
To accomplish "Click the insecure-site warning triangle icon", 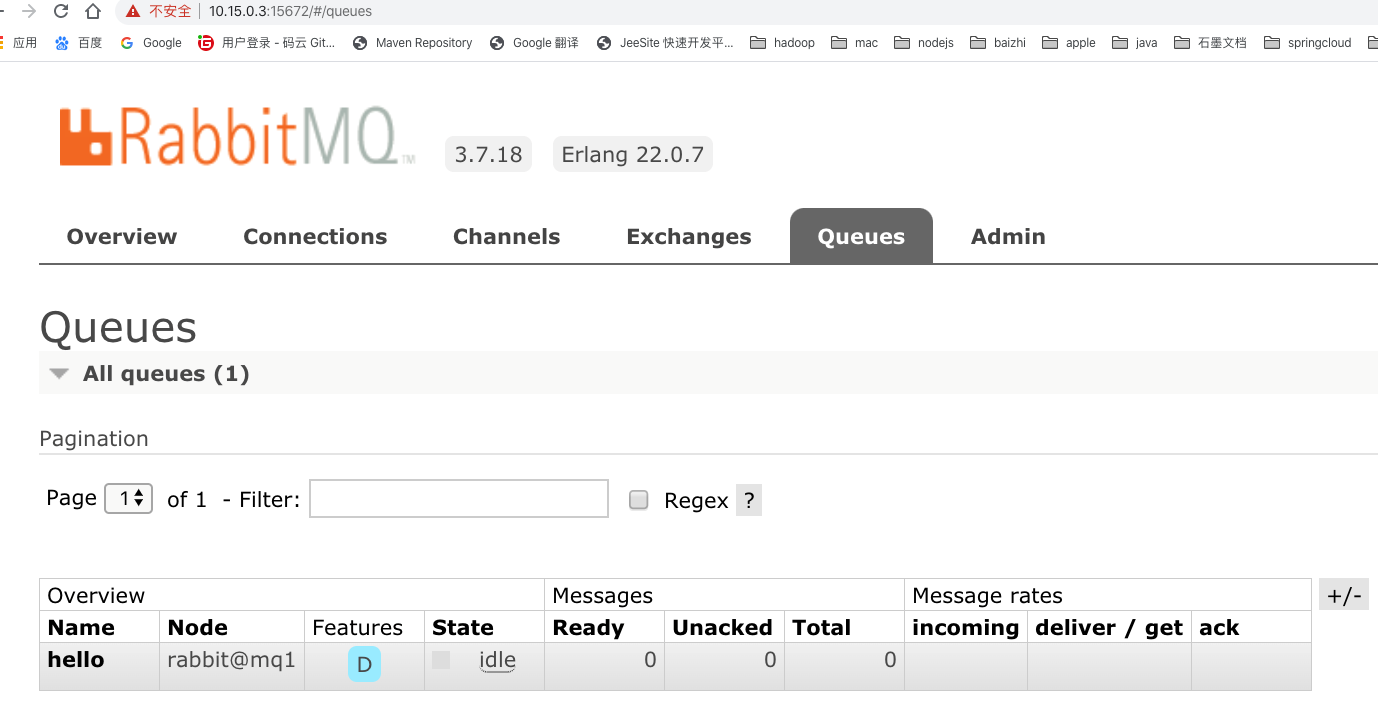I will (133, 11).
